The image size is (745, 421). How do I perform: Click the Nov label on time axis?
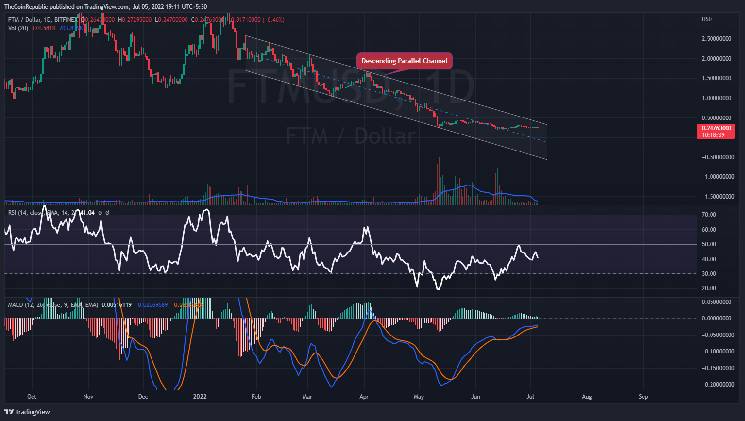coord(88,397)
